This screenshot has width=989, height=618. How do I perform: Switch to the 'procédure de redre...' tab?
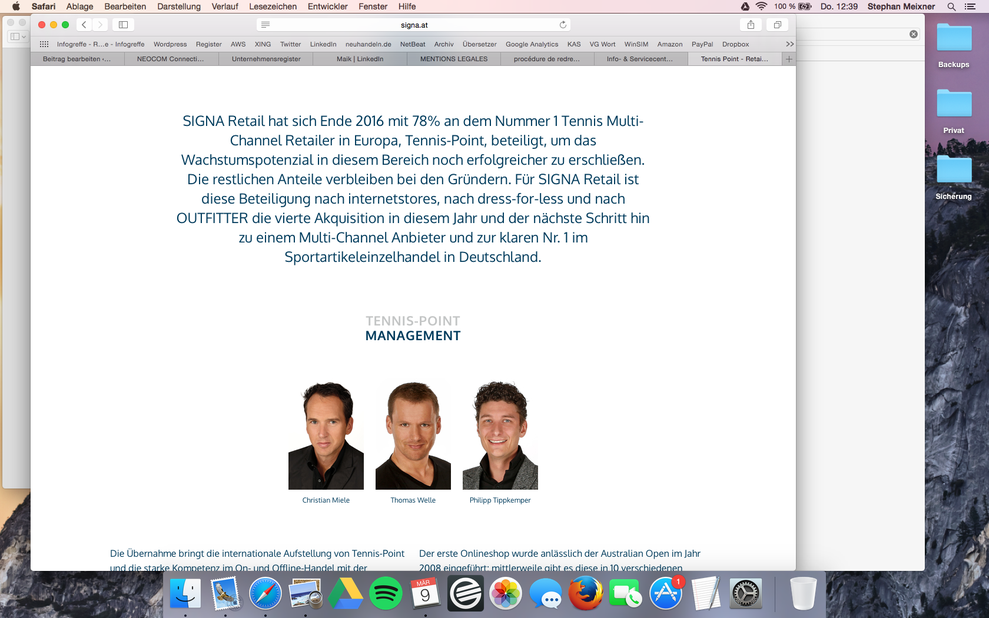pyautogui.click(x=547, y=59)
